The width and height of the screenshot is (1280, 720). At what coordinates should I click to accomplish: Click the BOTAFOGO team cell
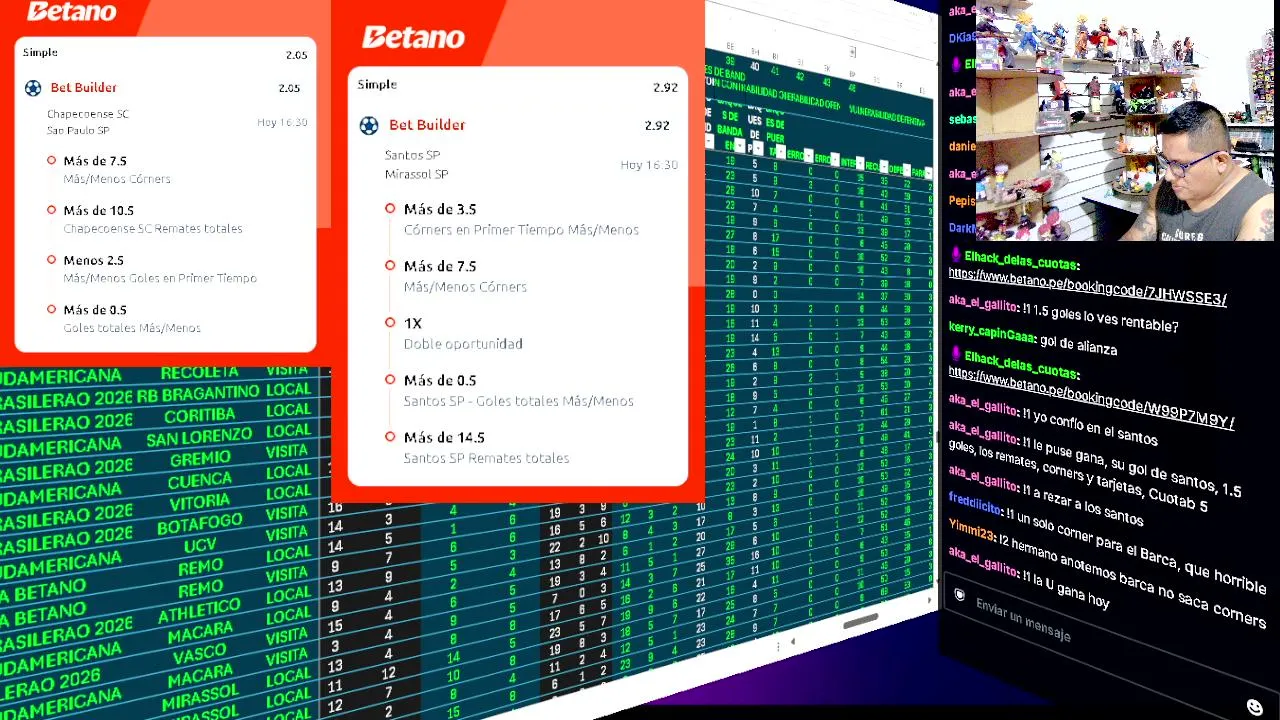pos(200,525)
